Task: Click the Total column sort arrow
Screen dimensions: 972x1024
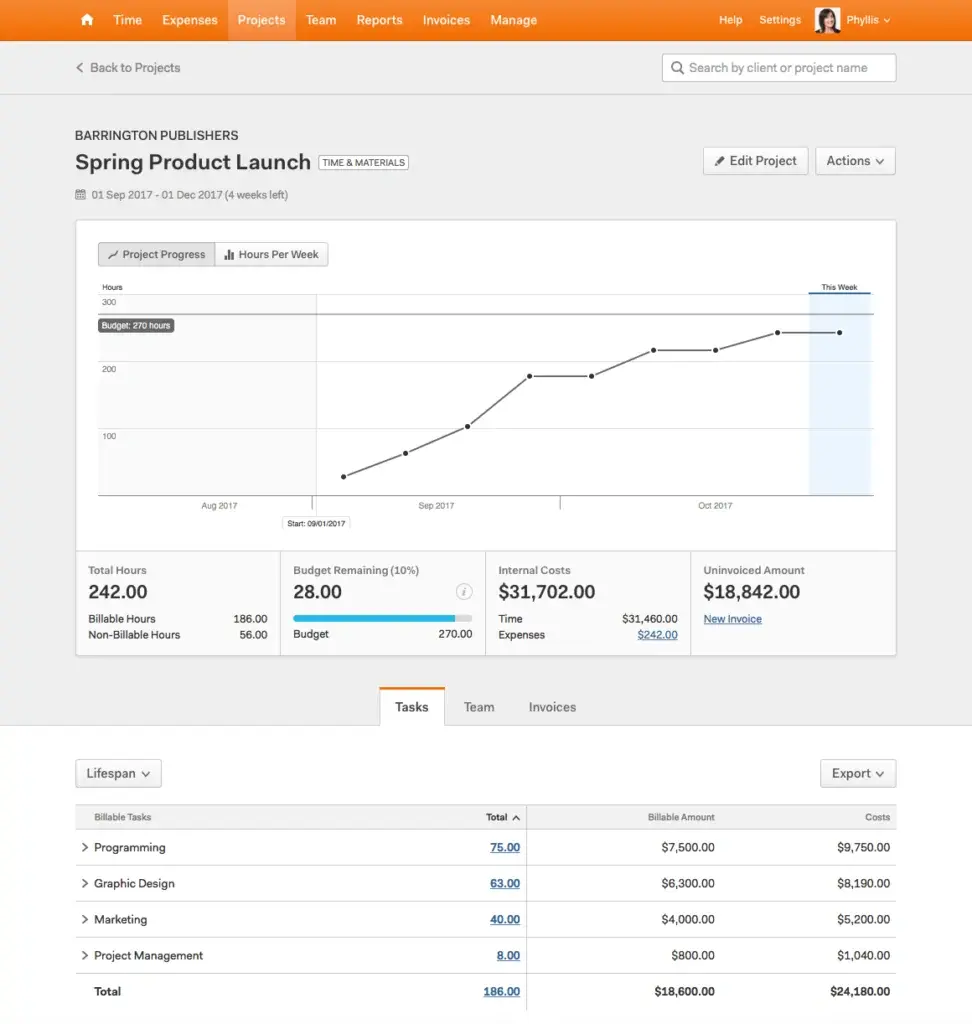Action: [516, 818]
